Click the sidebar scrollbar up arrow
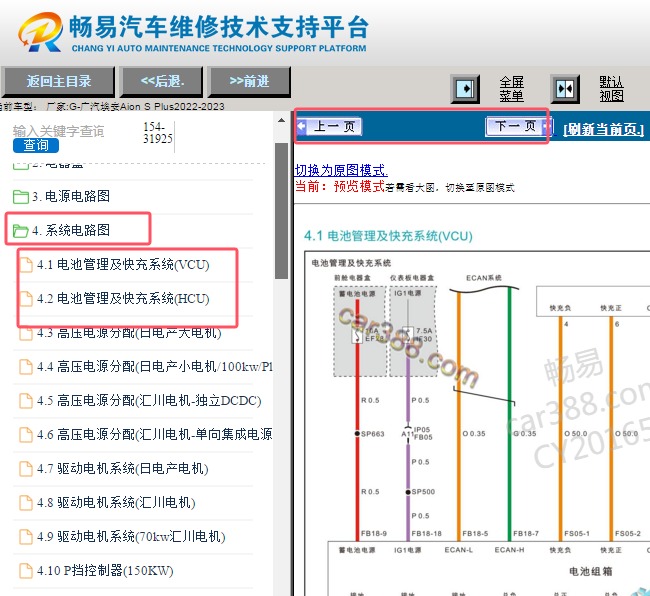This screenshot has height=596, width=650. tap(281, 121)
